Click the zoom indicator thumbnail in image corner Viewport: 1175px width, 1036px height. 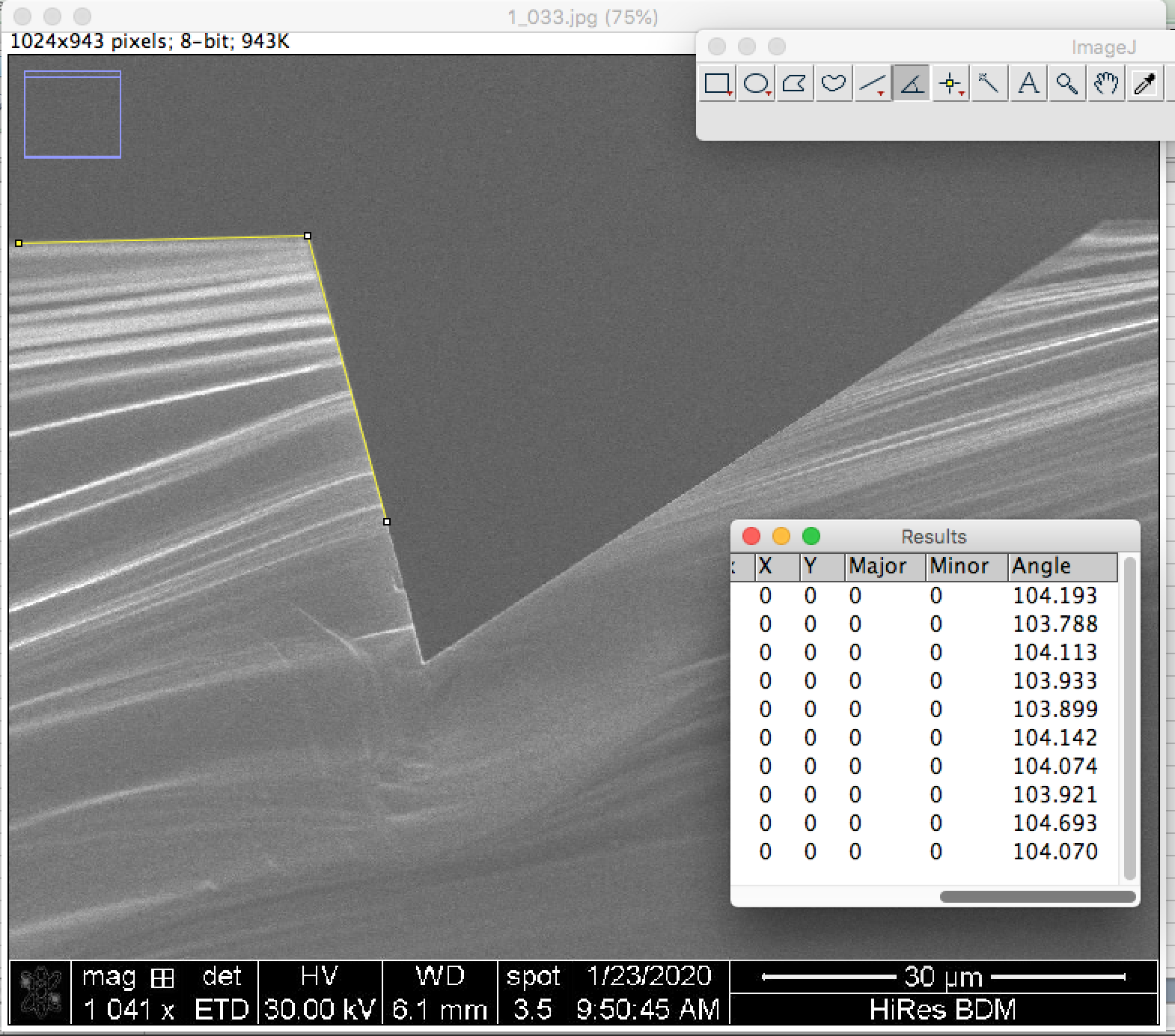(x=73, y=115)
